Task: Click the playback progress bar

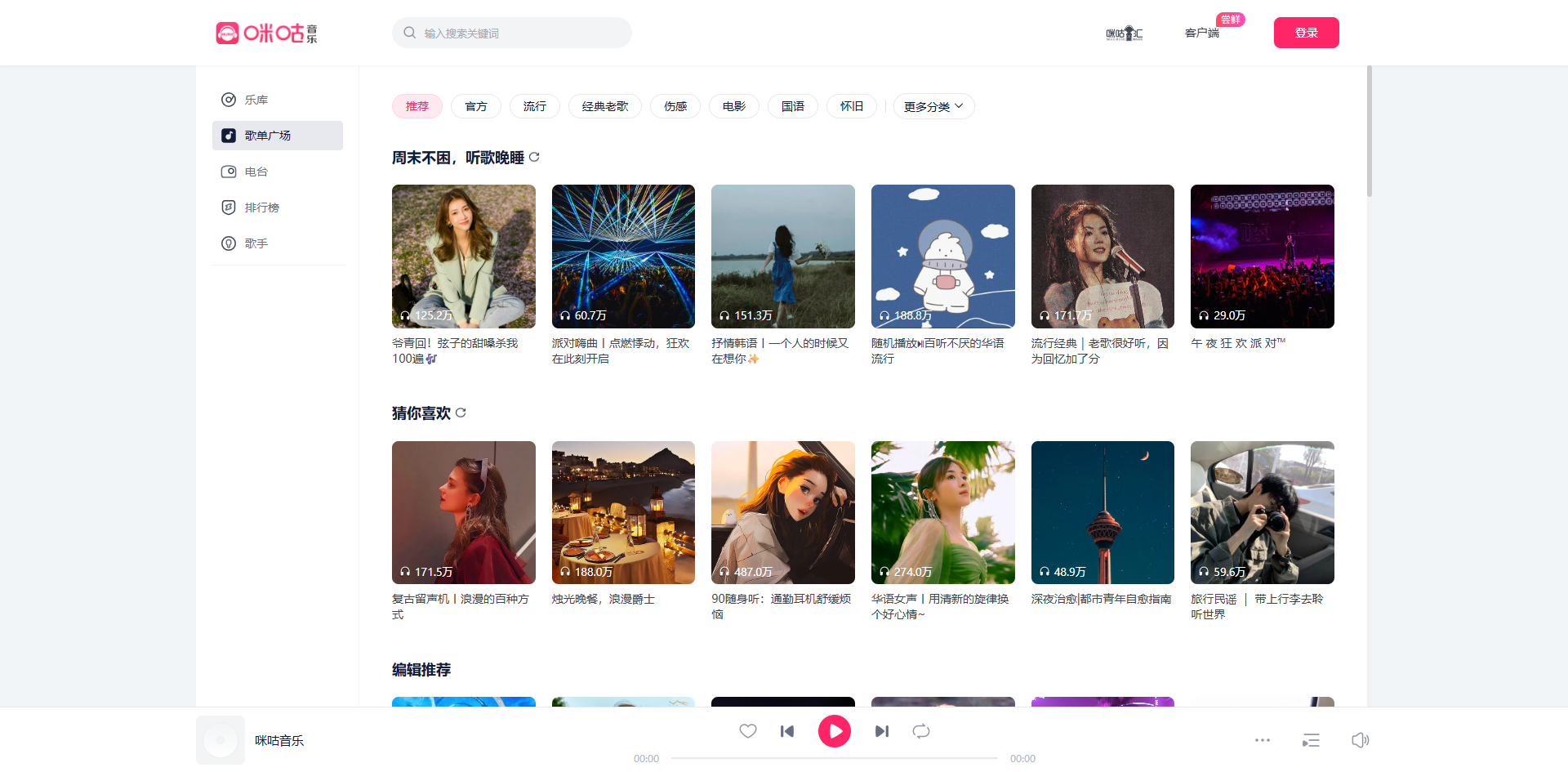Action: [835, 758]
